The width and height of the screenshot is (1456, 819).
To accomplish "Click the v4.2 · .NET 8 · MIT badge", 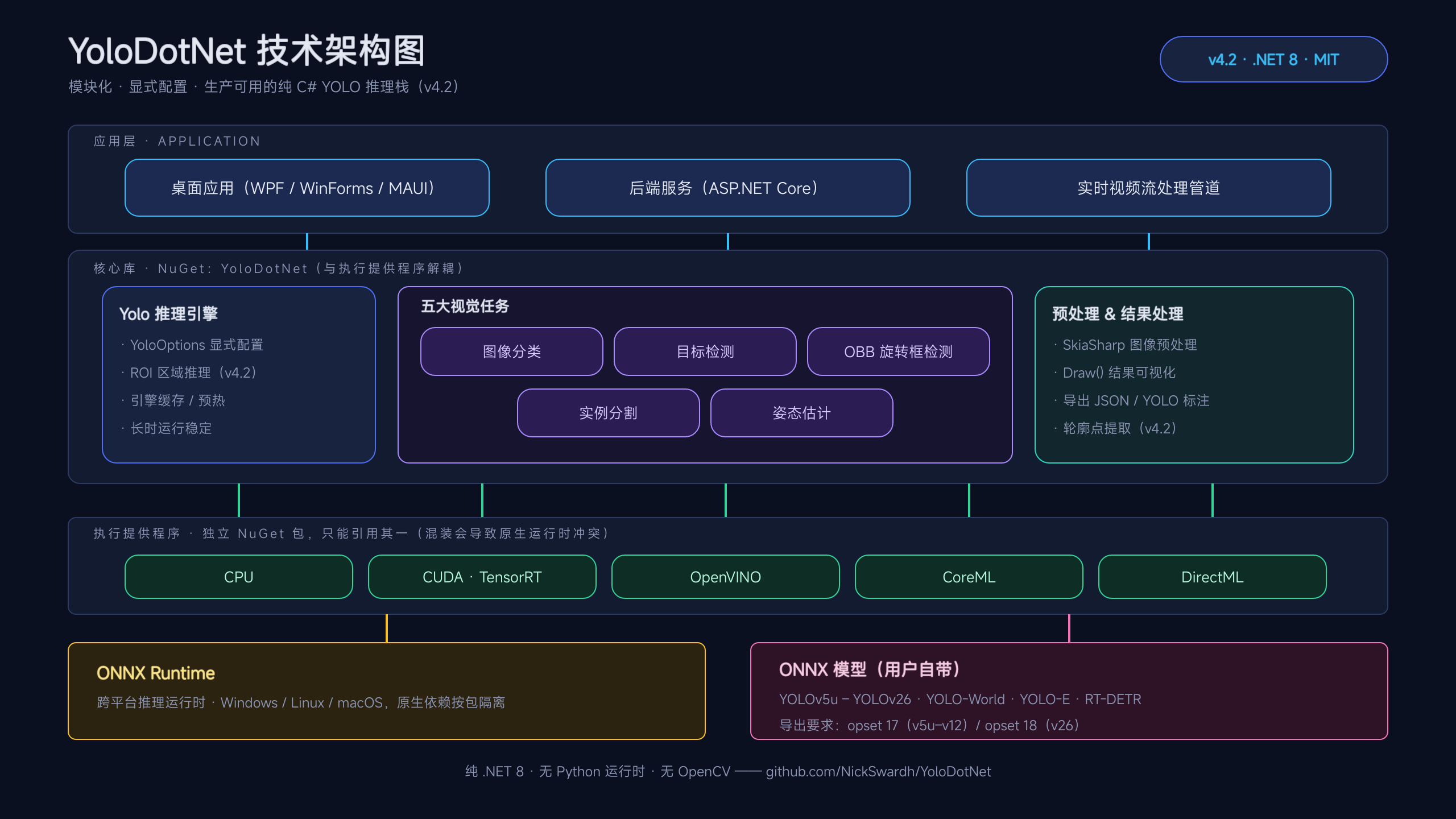I will click(1273, 59).
